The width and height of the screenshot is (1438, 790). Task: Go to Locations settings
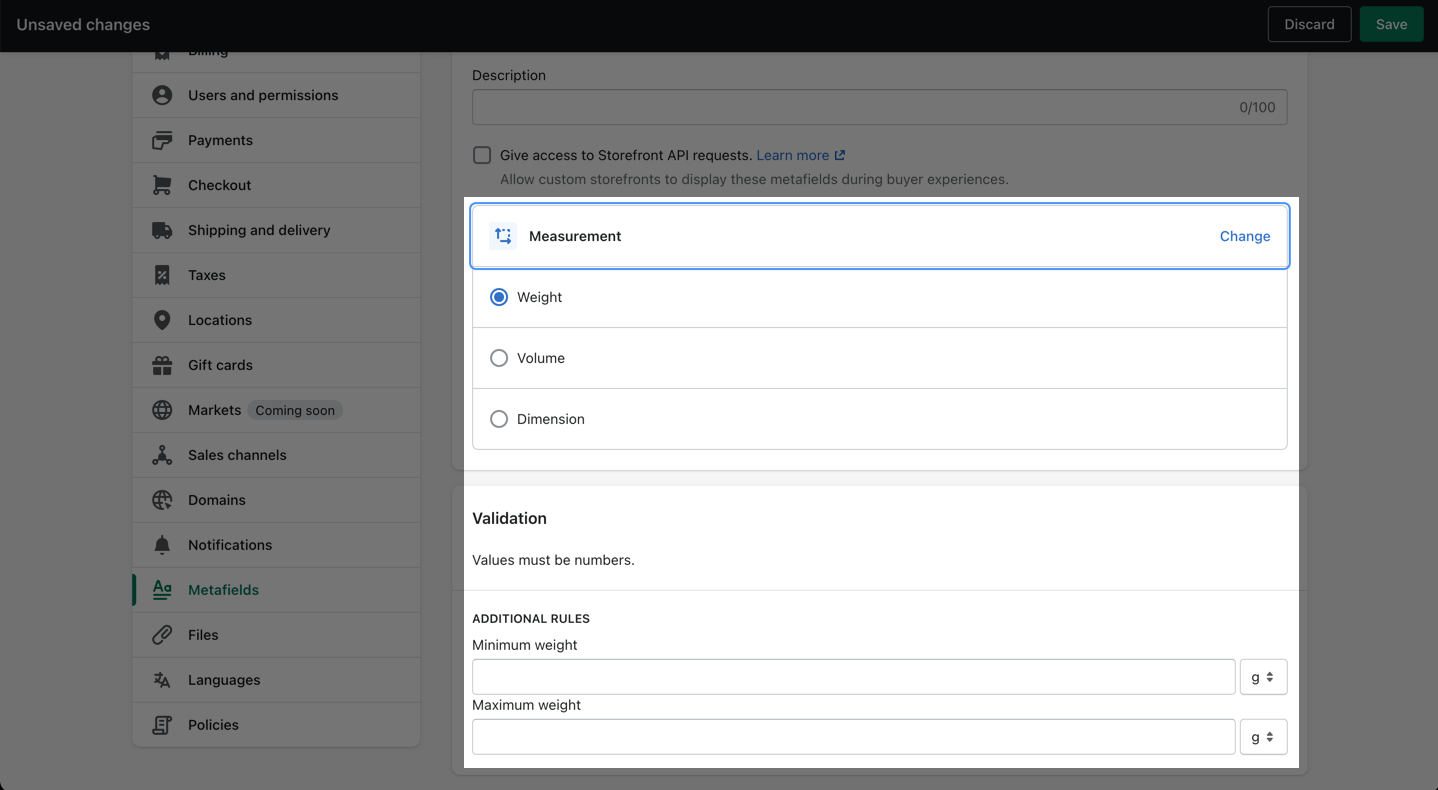pyautogui.click(x=276, y=320)
